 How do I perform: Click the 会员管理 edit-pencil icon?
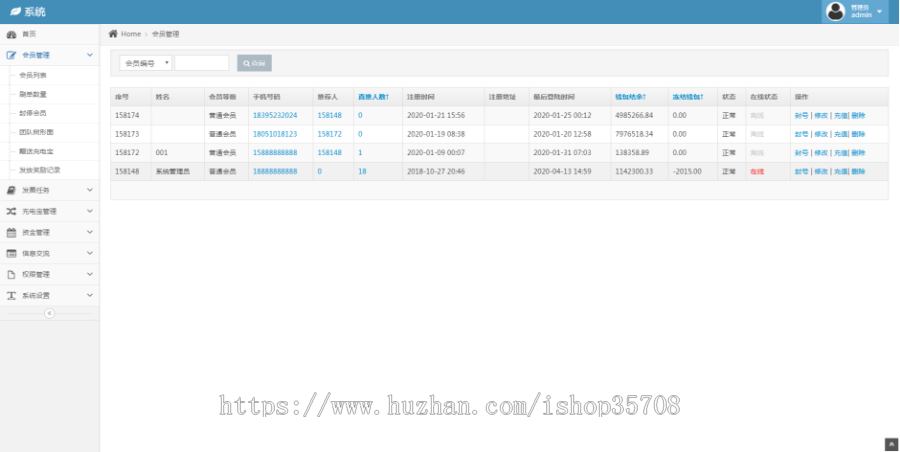pos(11,55)
